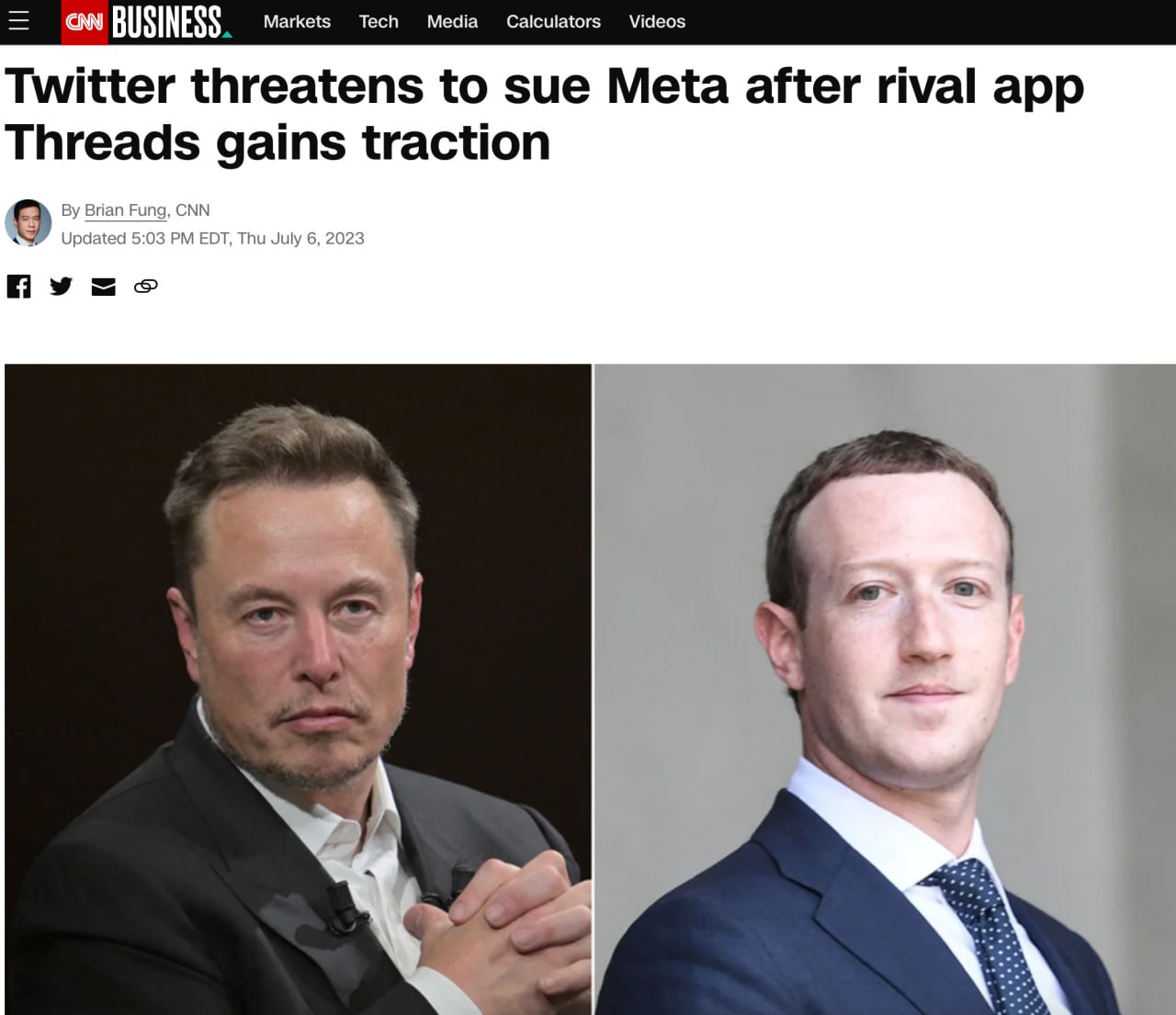Click the author's round avatar photo
This screenshot has height=1015, width=1176.
(x=28, y=222)
